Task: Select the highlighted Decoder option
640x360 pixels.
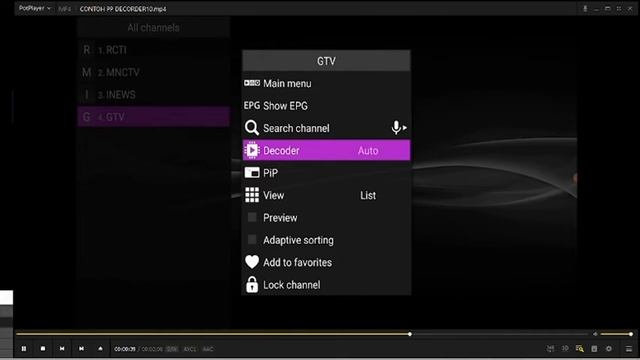Action: pos(326,150)
